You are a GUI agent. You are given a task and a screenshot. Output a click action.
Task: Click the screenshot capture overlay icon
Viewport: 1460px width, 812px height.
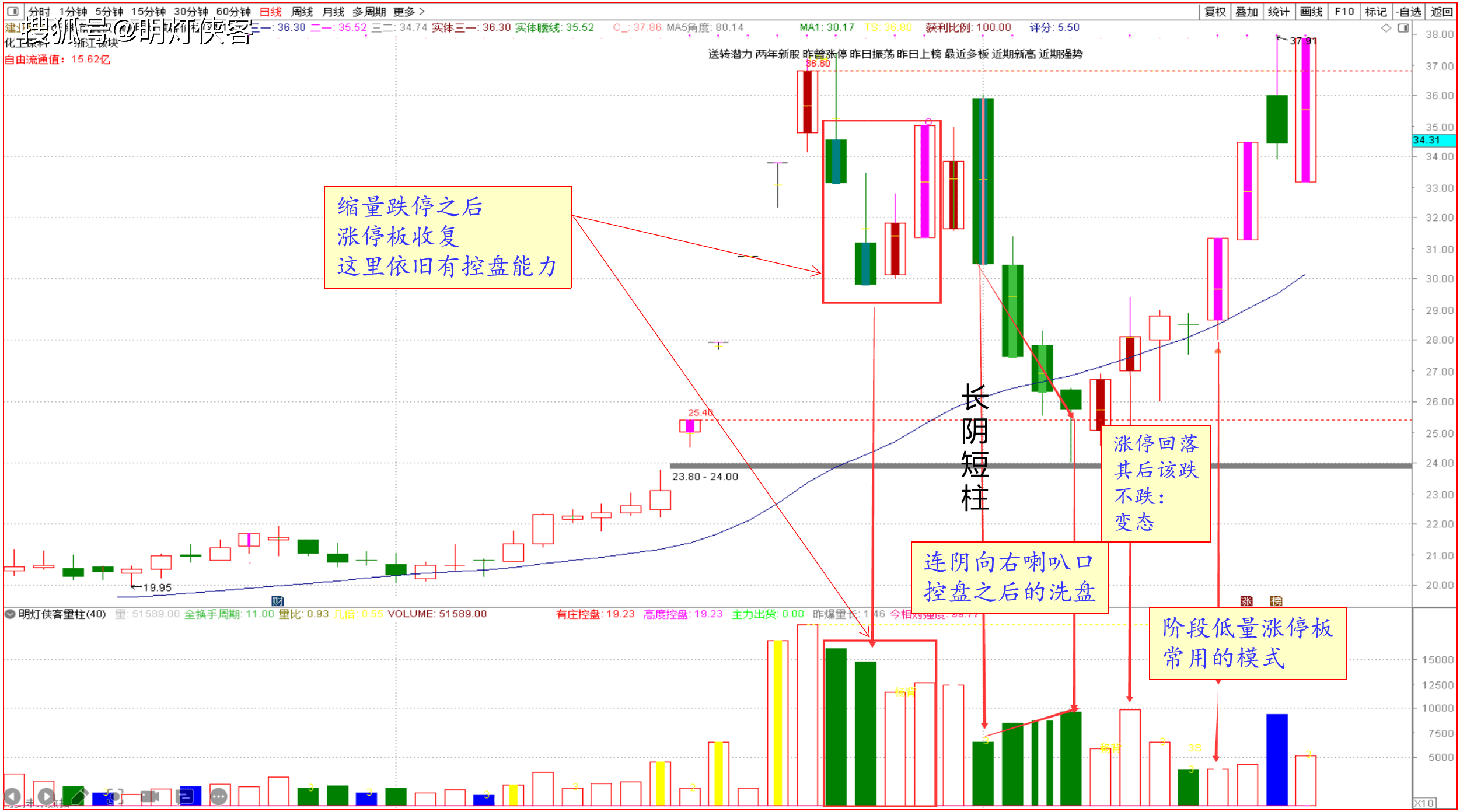point(115,796)
